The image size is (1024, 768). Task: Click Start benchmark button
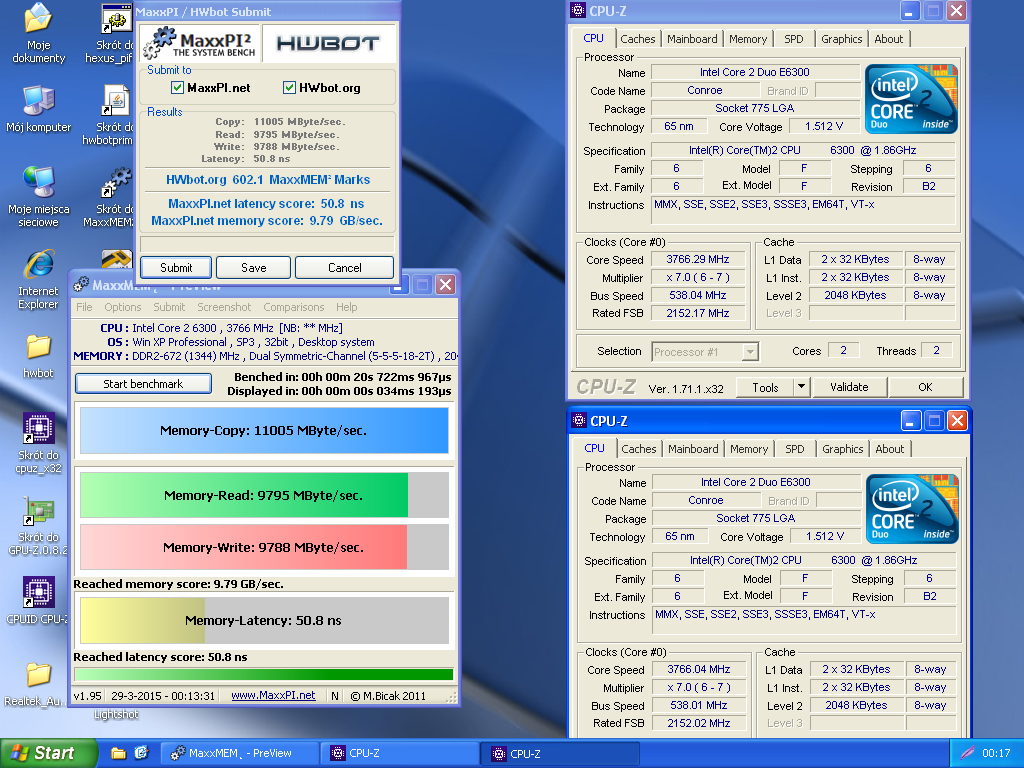pos(143,384)
